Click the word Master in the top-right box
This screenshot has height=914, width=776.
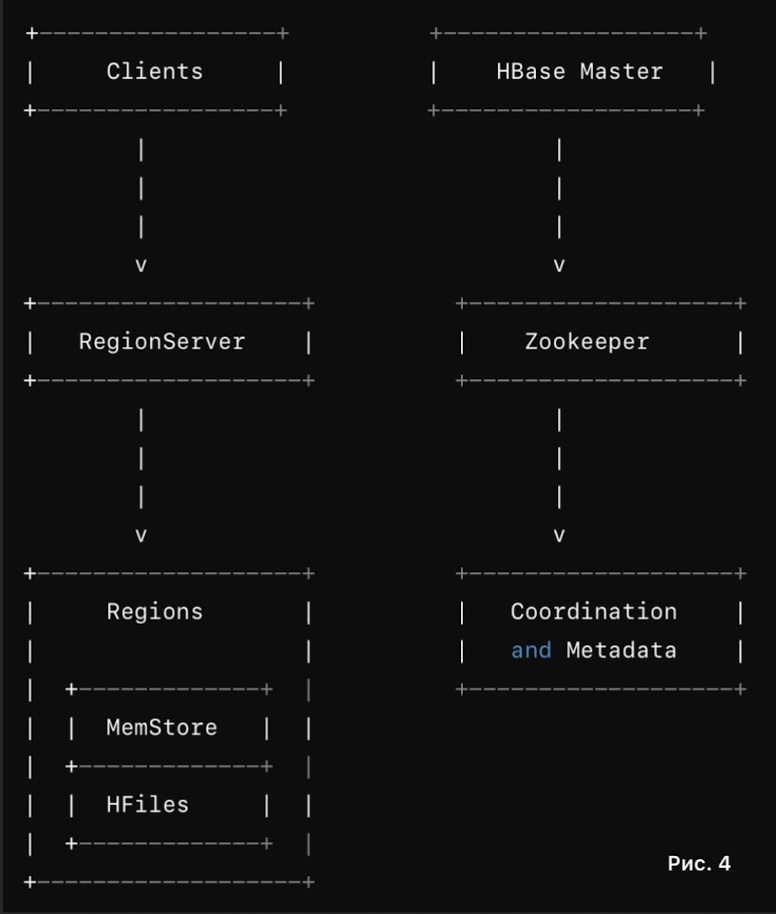pyautogui.click(x=621, y=71)
